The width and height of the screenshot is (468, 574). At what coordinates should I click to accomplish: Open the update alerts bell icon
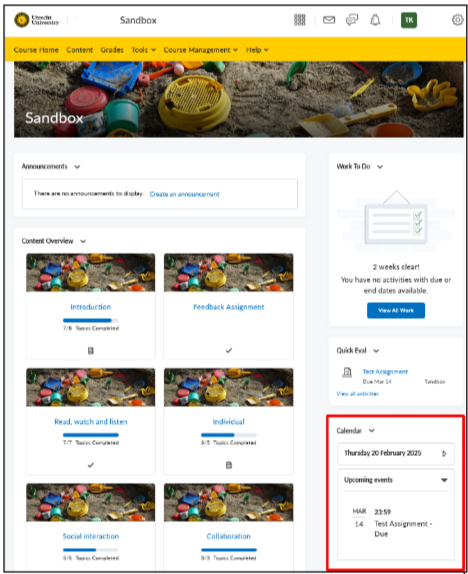pos(375,20)
